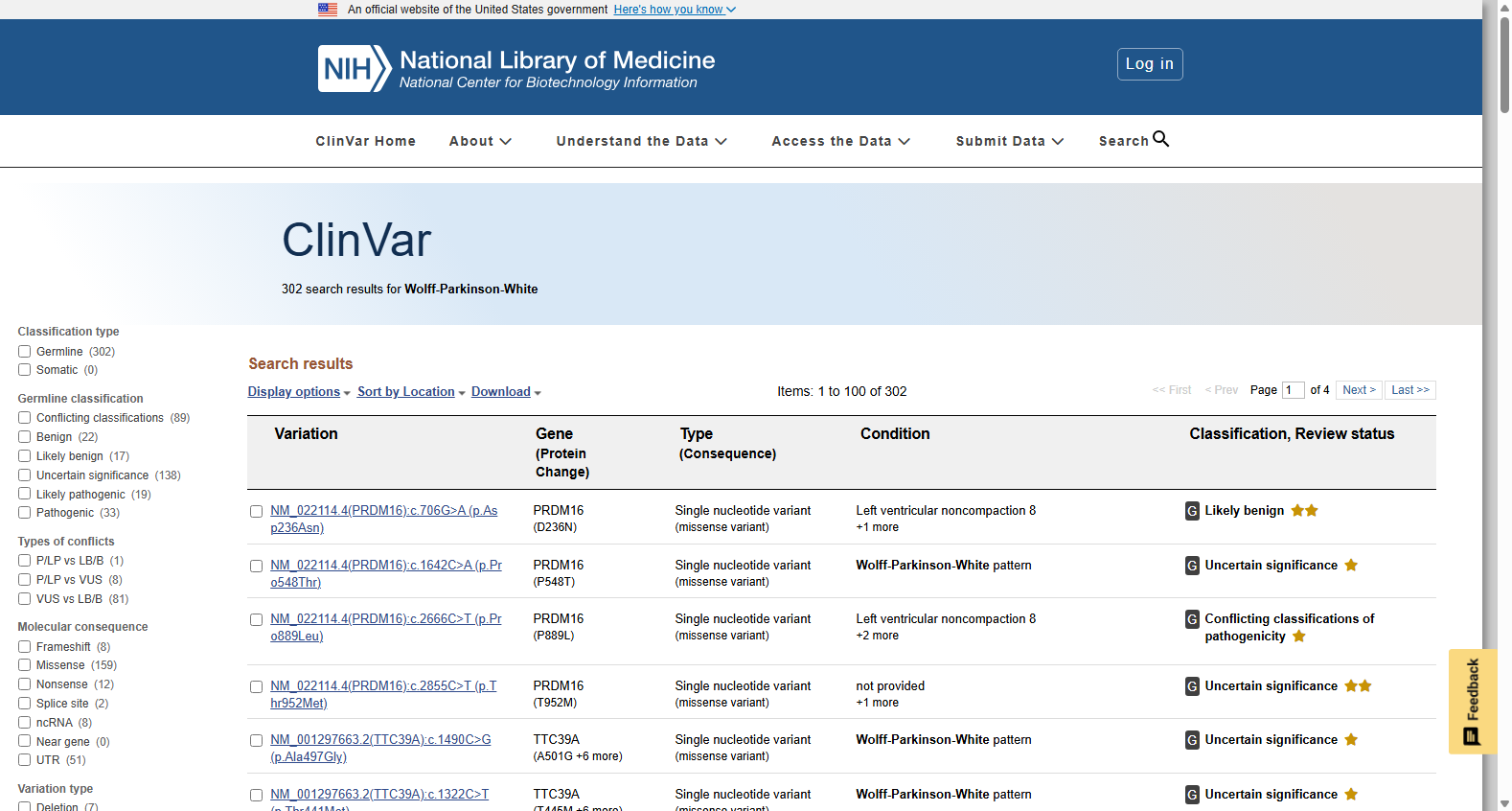1512x811 pixels.
Task: Check the Conflicting classifications filter
Action: [x=25, y=418]
